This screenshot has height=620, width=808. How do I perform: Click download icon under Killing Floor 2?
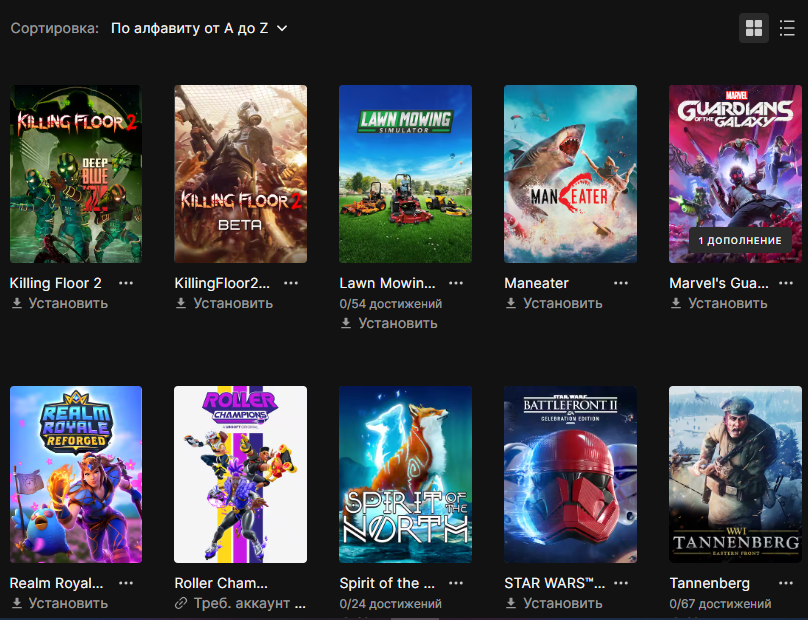point(17,303)
